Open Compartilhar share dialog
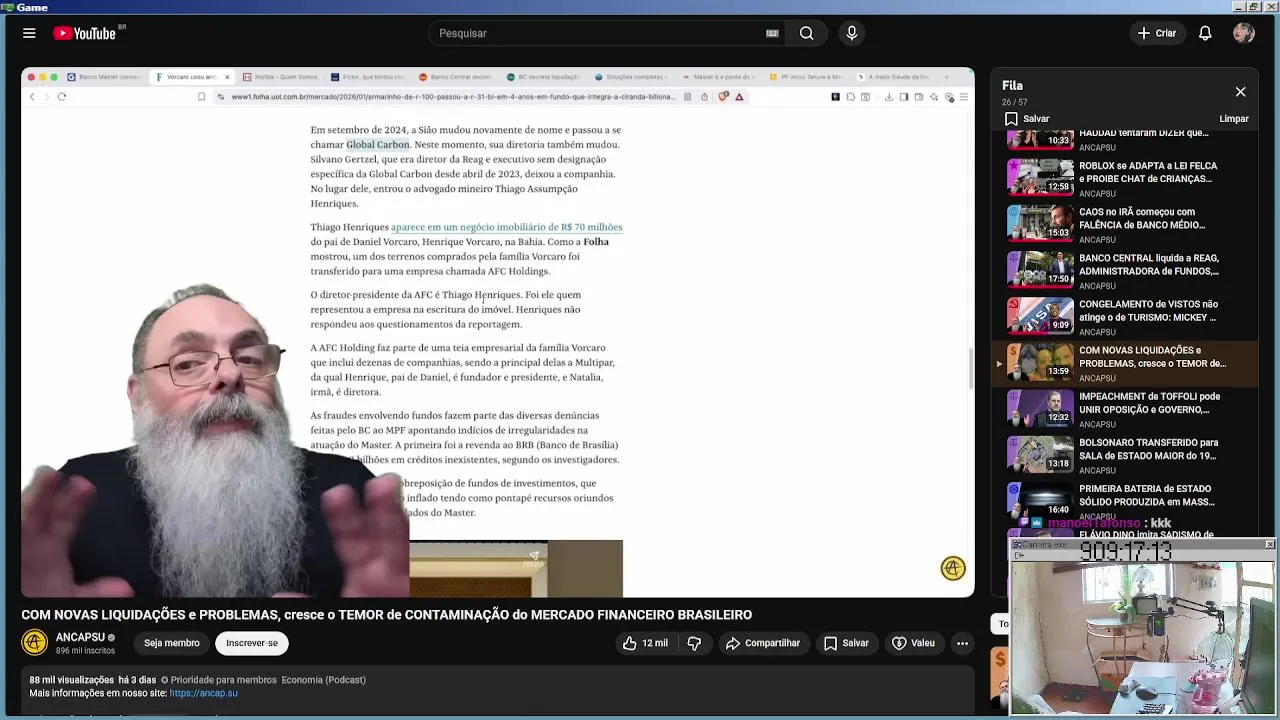 (x=763, y=643)
